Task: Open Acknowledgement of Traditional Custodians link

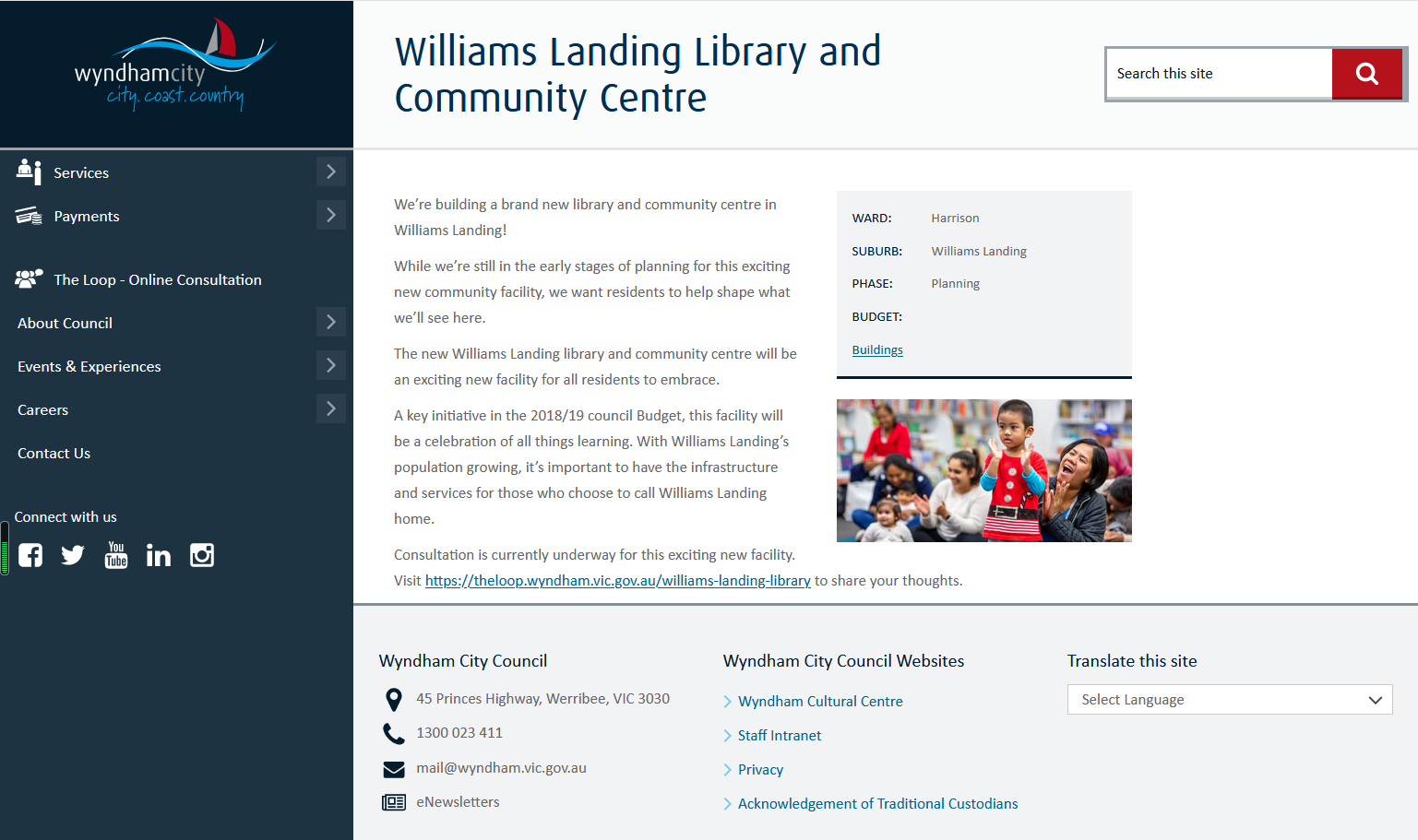Action: tap(878, 803)
